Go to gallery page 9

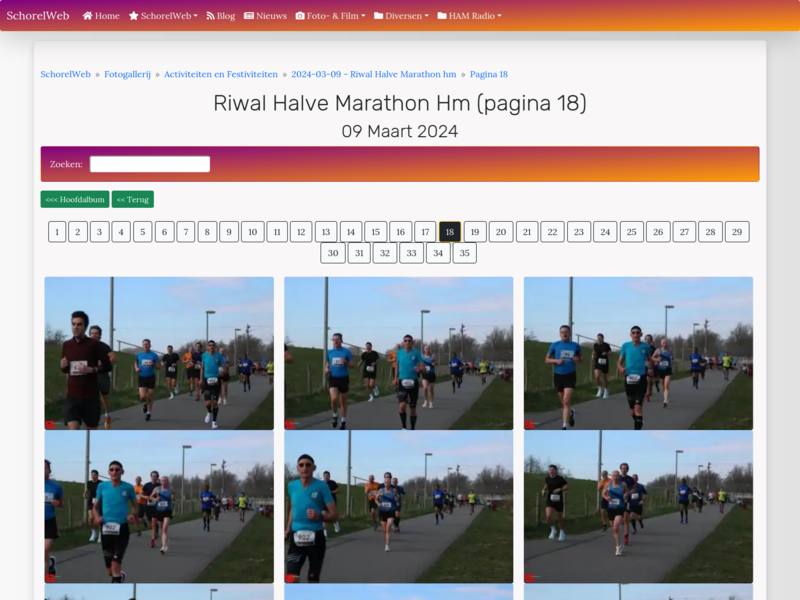pos(229,232)
